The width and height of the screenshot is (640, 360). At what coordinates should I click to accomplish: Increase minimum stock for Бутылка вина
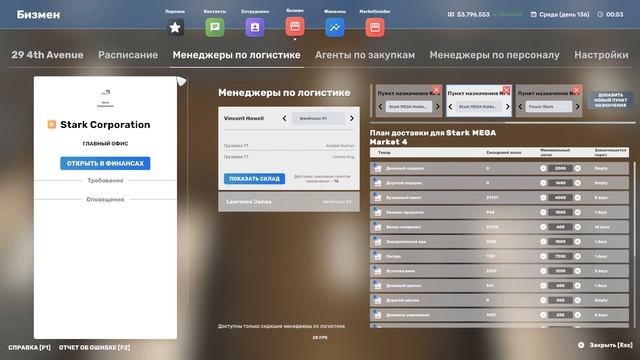click(578, 271)
